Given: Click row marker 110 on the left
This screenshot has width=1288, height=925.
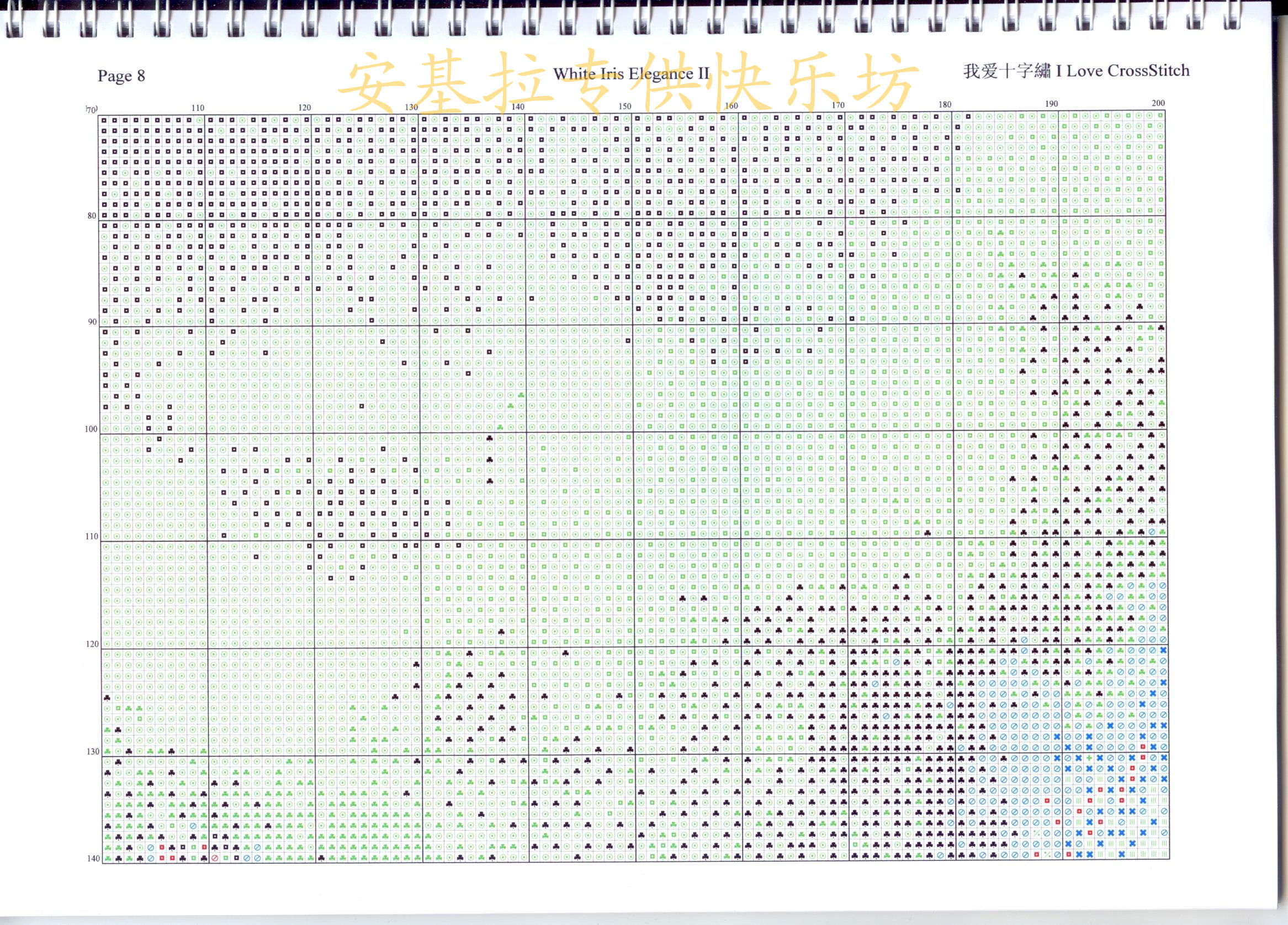Looking at the screenshot, I should (92, 536).
